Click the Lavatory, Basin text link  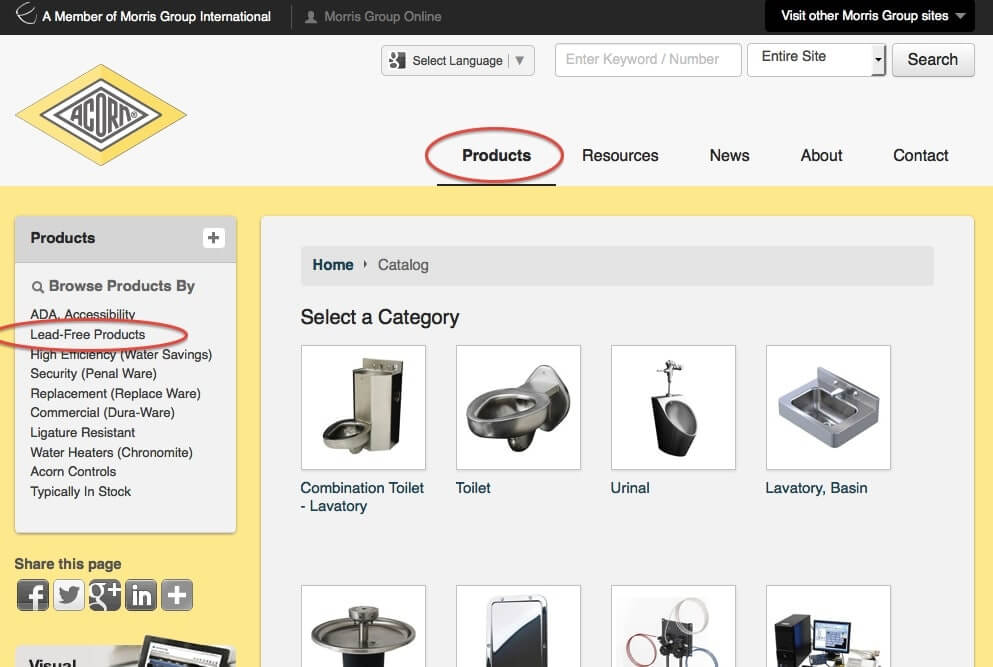click(x=816, y=488)
